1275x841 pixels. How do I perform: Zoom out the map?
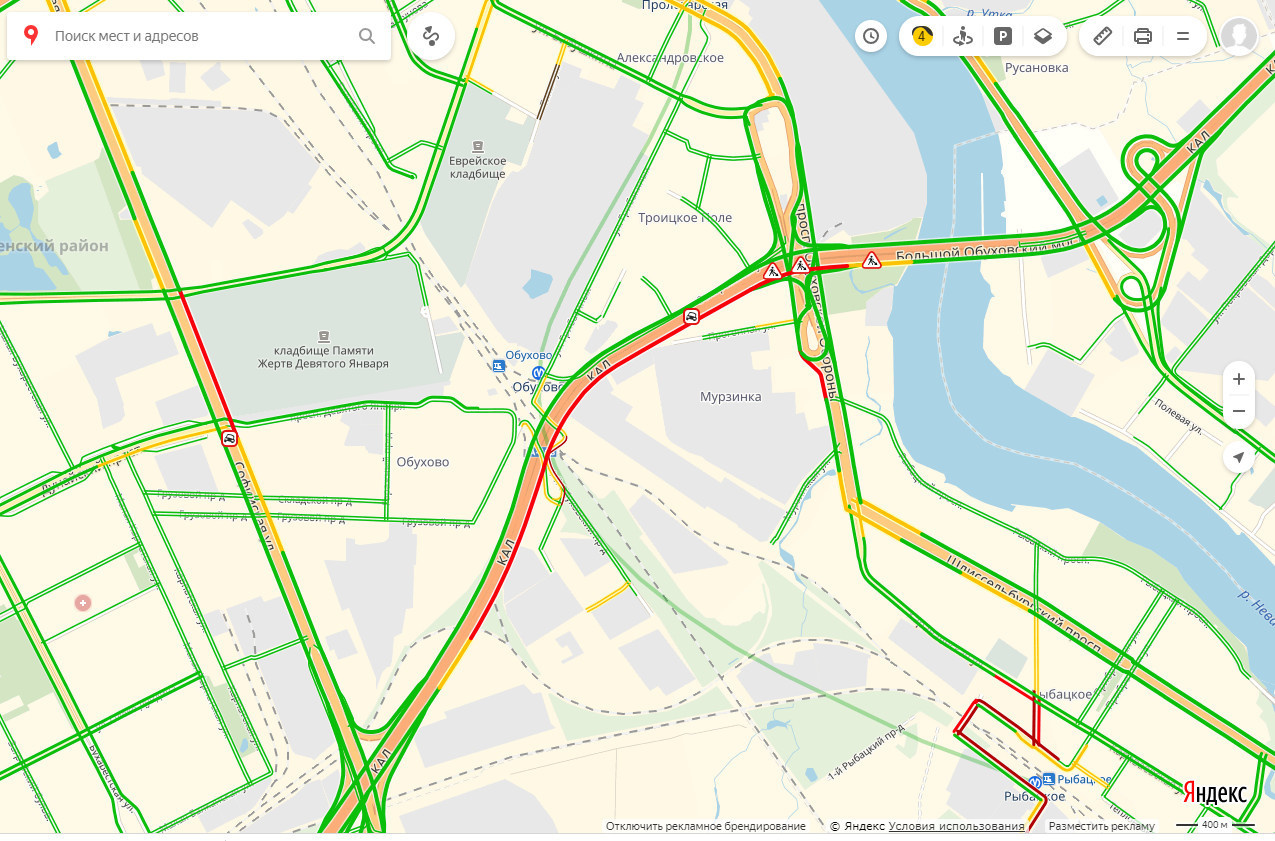pyautogui.click(x=1239, y=412)
